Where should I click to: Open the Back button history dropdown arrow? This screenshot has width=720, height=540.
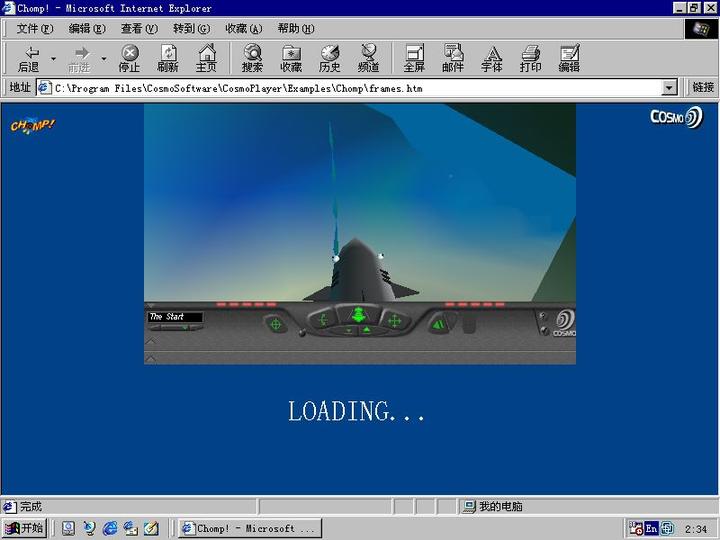(53, 59)
